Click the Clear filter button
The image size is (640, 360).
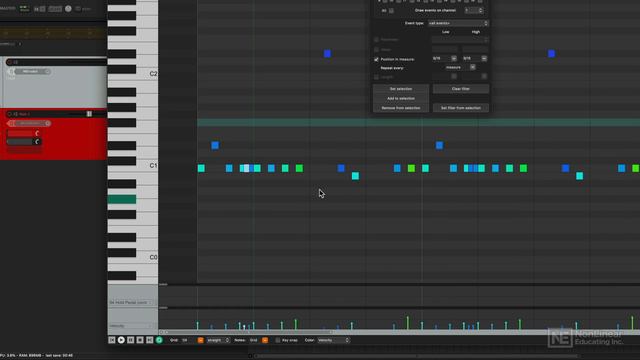point(460,89)
